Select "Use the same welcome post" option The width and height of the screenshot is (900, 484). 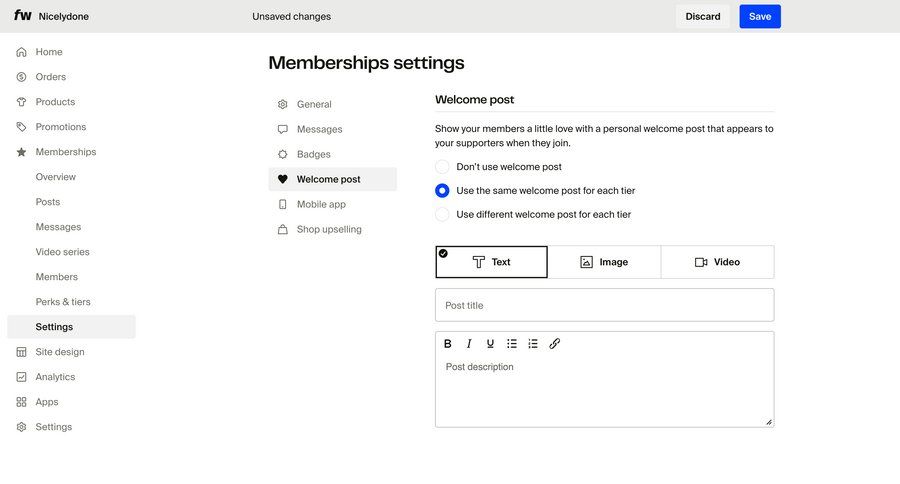tap(442, 191)
